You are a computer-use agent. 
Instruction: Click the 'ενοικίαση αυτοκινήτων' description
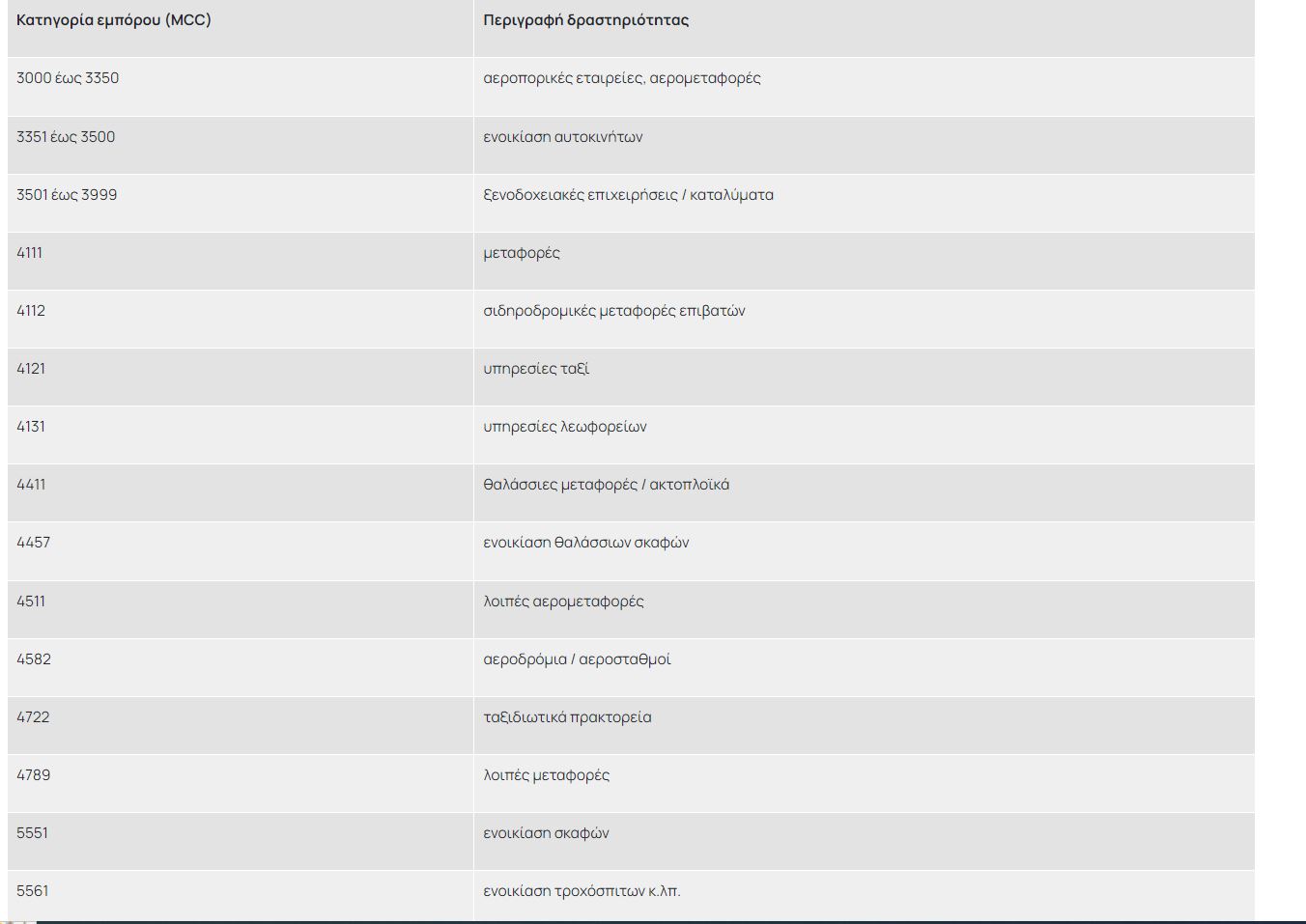coord(562,137)
